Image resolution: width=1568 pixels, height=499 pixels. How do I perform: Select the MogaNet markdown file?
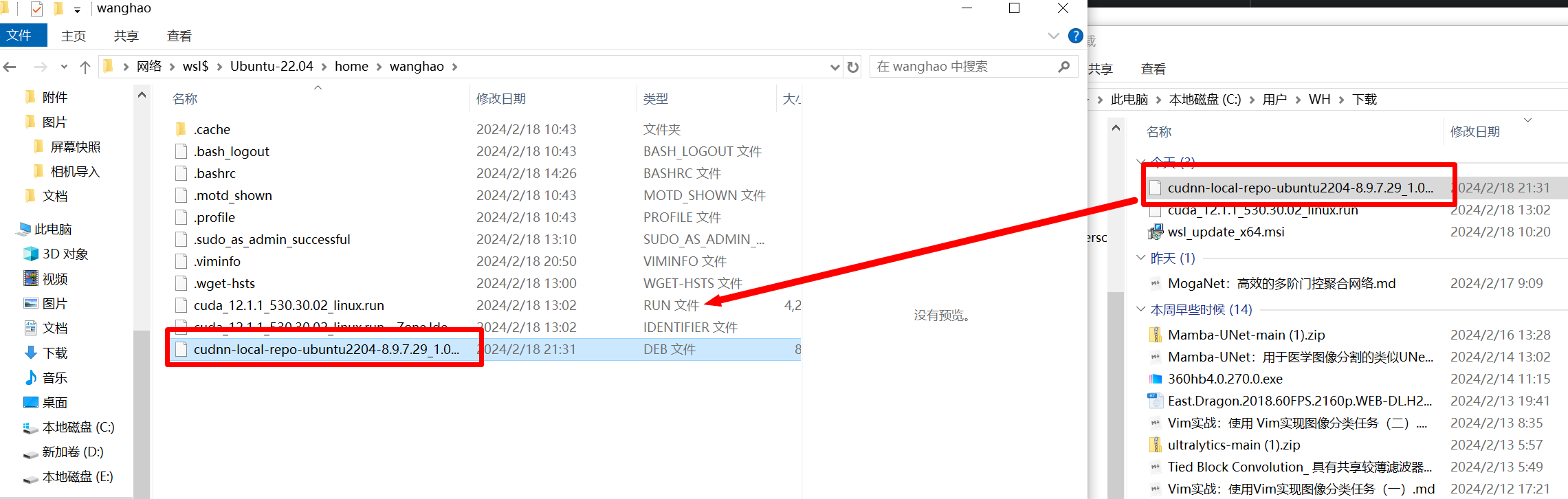(x=1281, y=283)
